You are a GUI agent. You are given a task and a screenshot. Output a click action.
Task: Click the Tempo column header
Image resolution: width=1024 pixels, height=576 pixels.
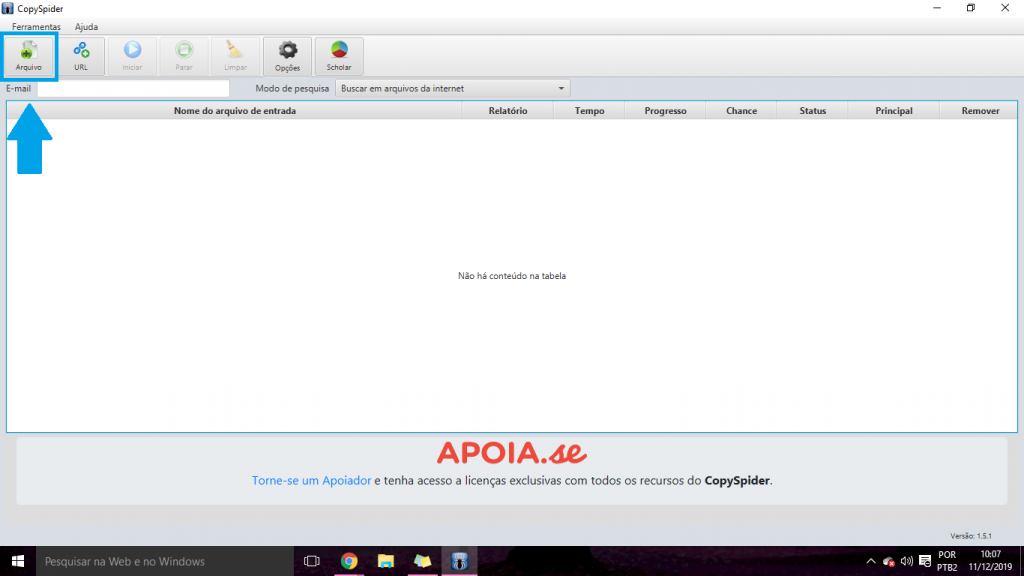pyautogui.click(x=589, y=111)
